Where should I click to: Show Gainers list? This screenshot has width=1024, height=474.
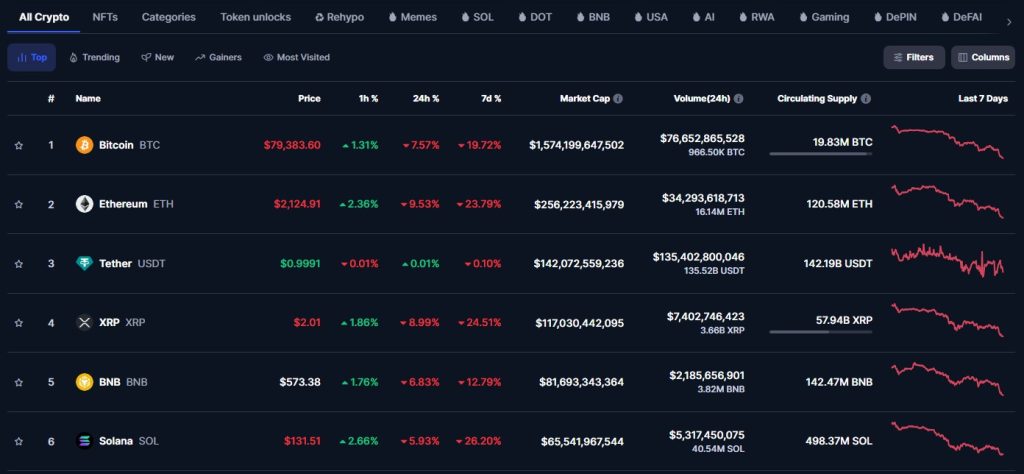pyautogui.click(x=218, y=57)
